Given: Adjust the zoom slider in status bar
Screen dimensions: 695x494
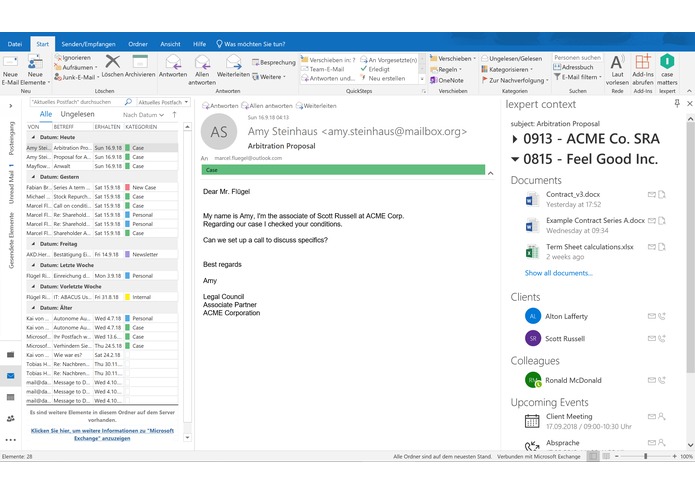Looking at the screenshot, I should (x=645, y=456).
